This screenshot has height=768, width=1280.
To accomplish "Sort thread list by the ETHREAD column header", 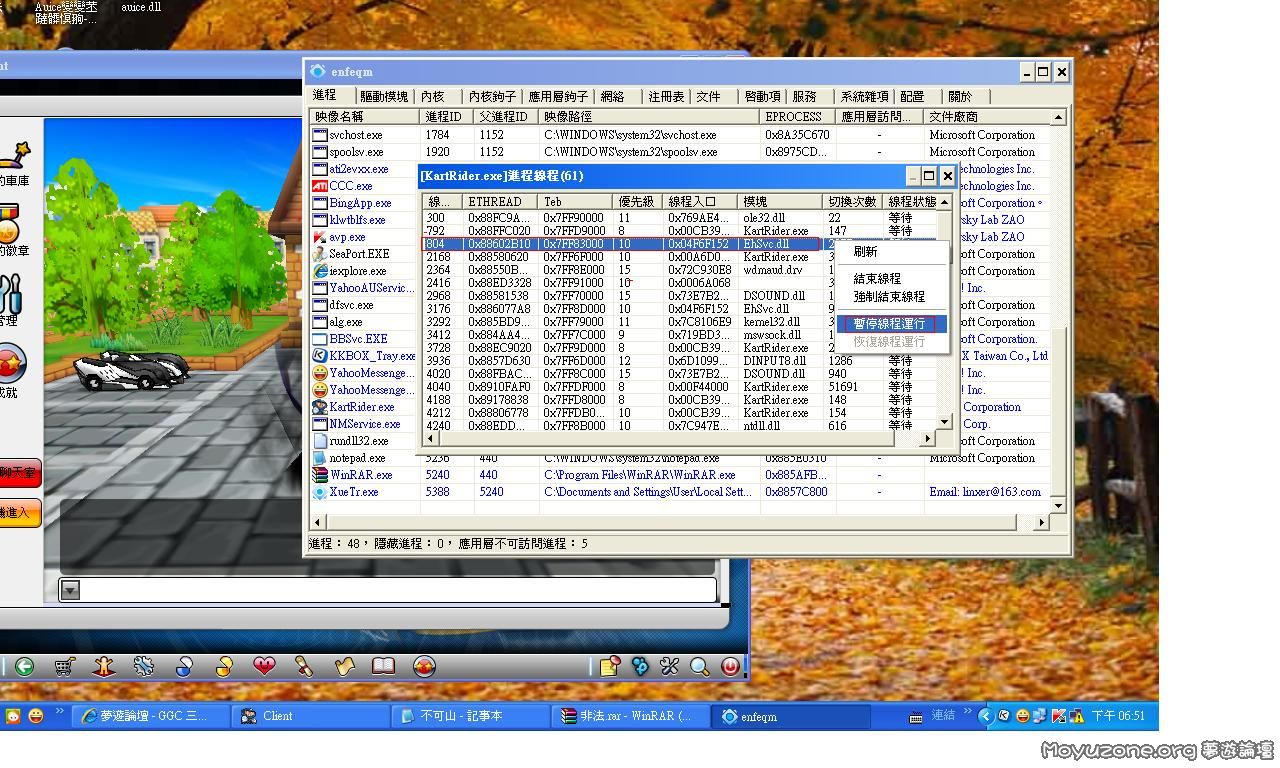I will coord(500,202).
